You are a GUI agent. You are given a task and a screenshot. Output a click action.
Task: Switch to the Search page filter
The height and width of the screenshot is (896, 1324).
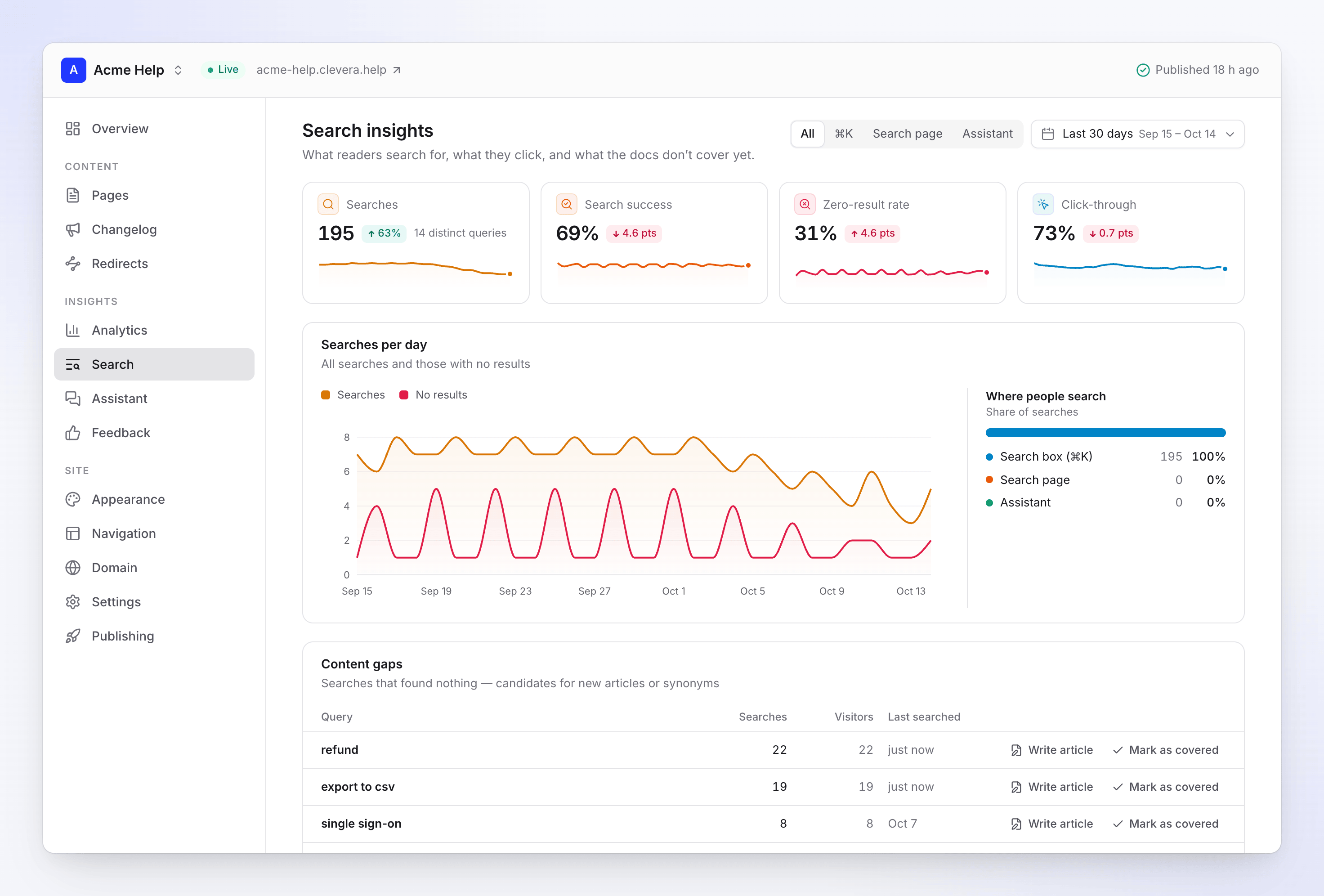point(908,134)
